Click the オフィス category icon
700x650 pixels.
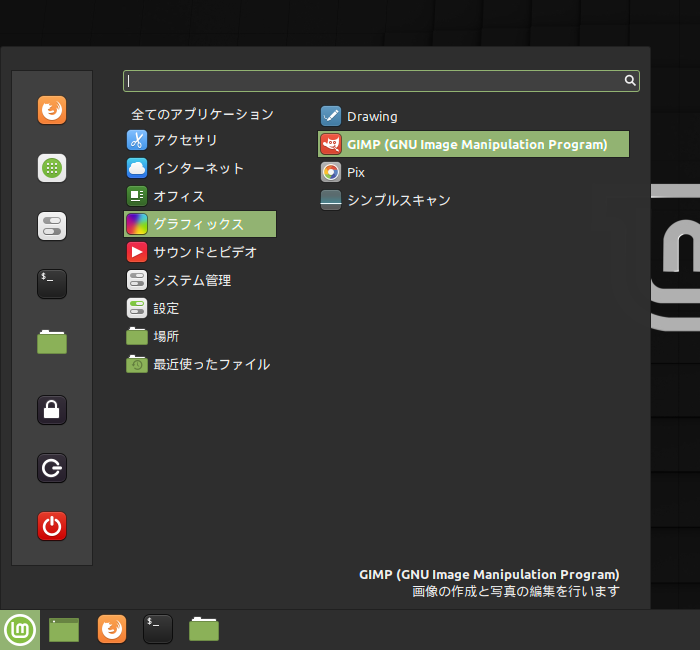[x=137, y=196]
